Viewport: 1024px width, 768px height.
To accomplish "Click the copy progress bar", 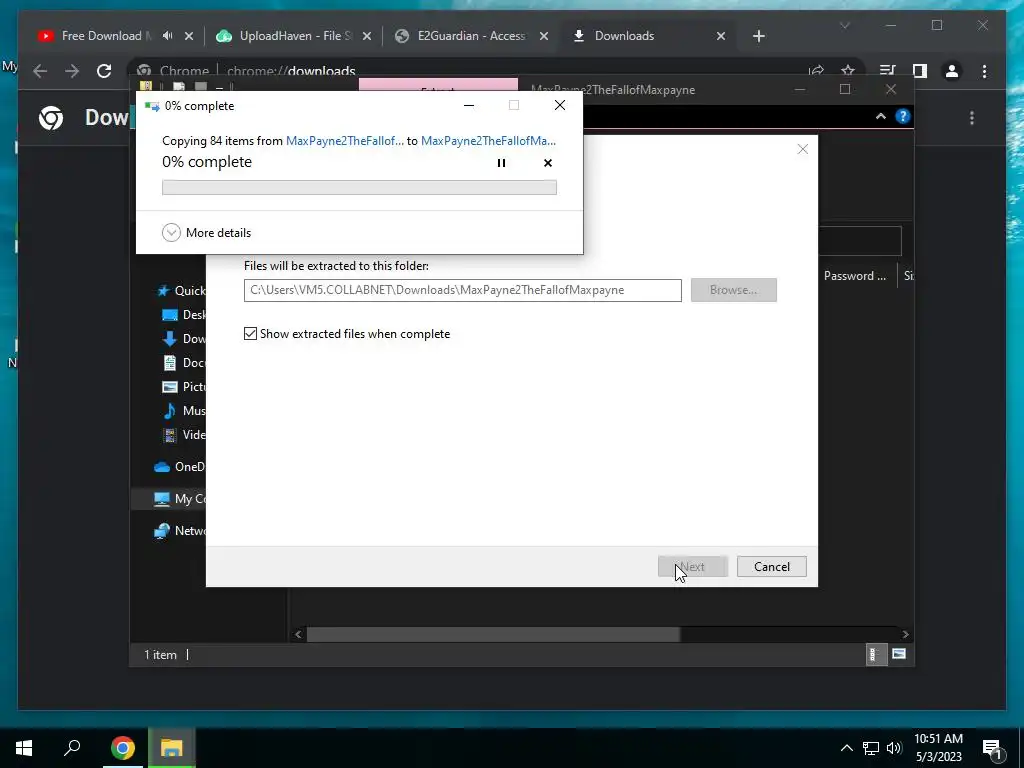I will click(359, 187).
